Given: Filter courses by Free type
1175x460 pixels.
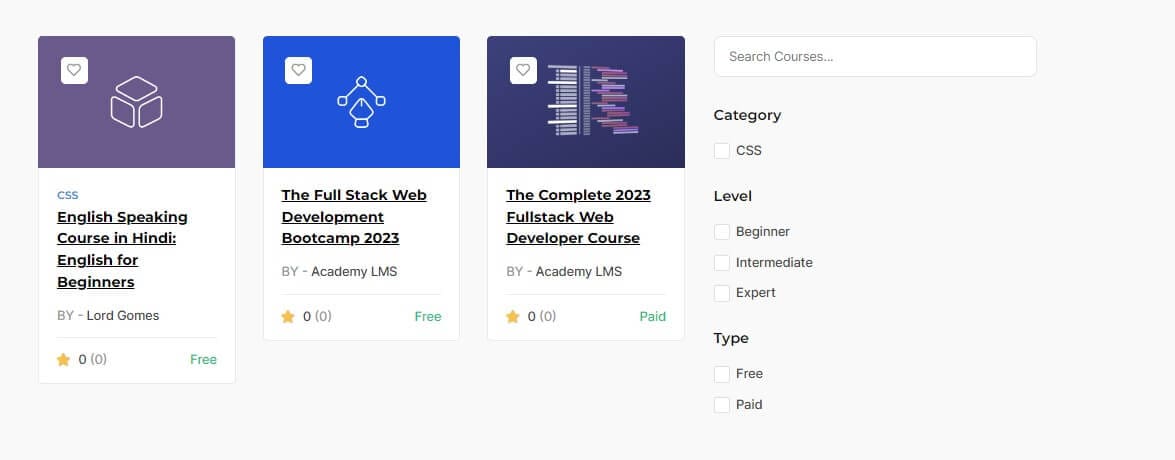Looking at the screenshot, I should click(722, 374).
